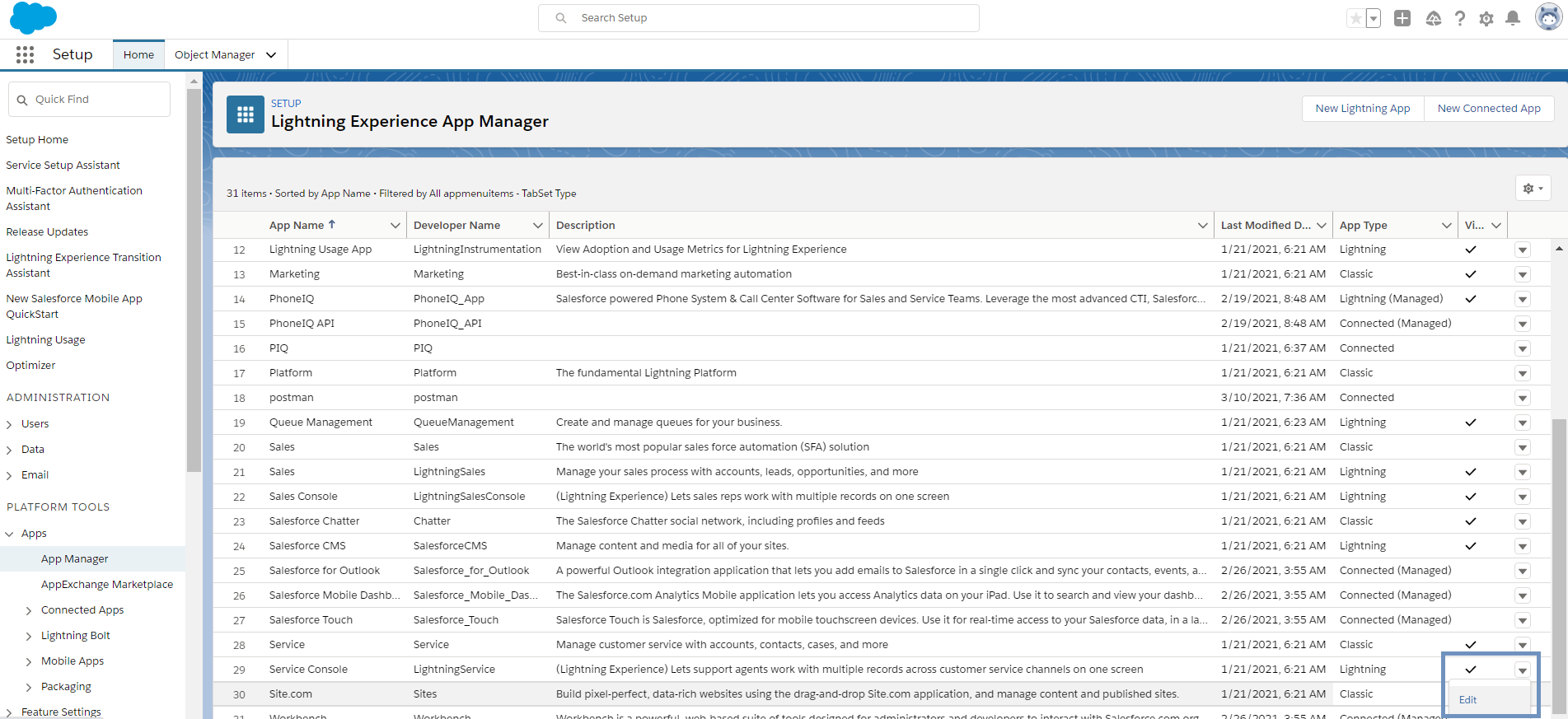
Task: Open row actions for Marketing
Action: [x=1523, y=274]
